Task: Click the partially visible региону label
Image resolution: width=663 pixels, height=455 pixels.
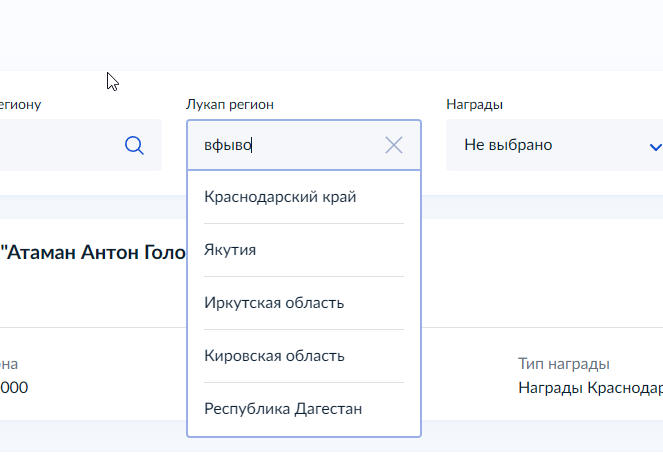Action: (20, 105)
